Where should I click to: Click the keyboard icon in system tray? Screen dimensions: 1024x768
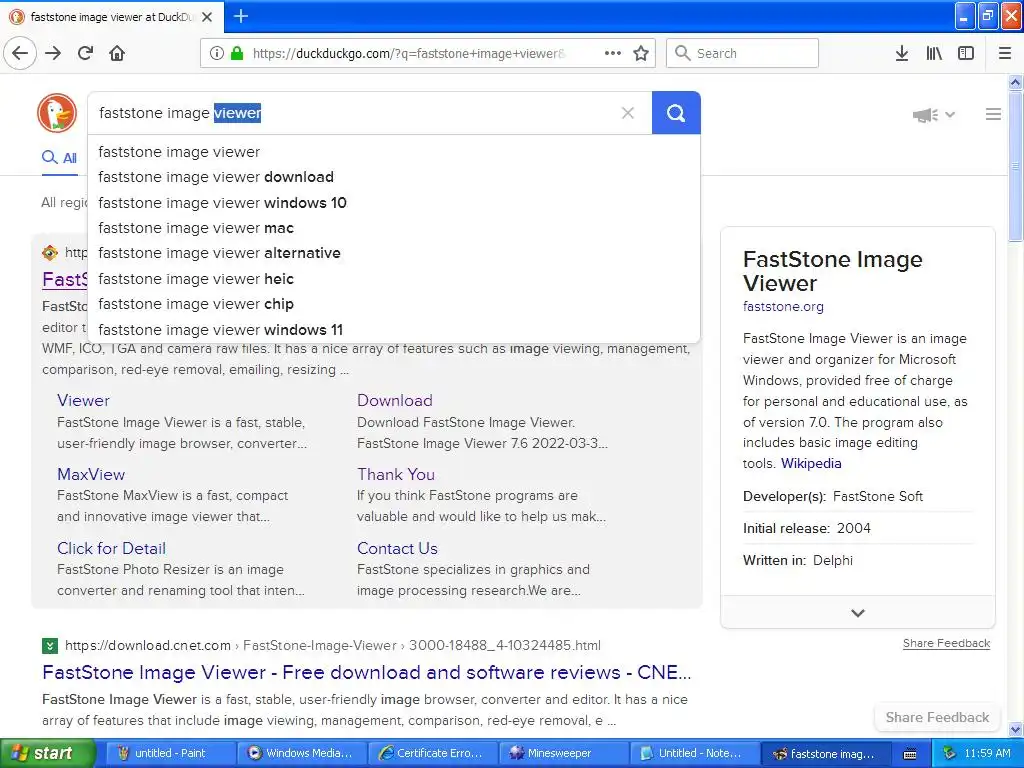(x=910, y=754)
